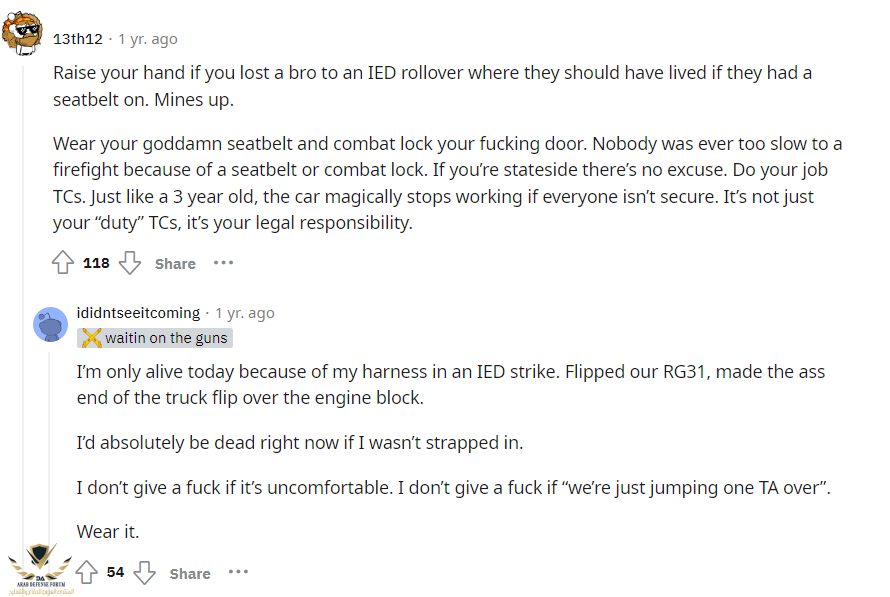Open more options on 13th12's comment
This screenshot has height=597, width=890.
(x=223, y=263)
